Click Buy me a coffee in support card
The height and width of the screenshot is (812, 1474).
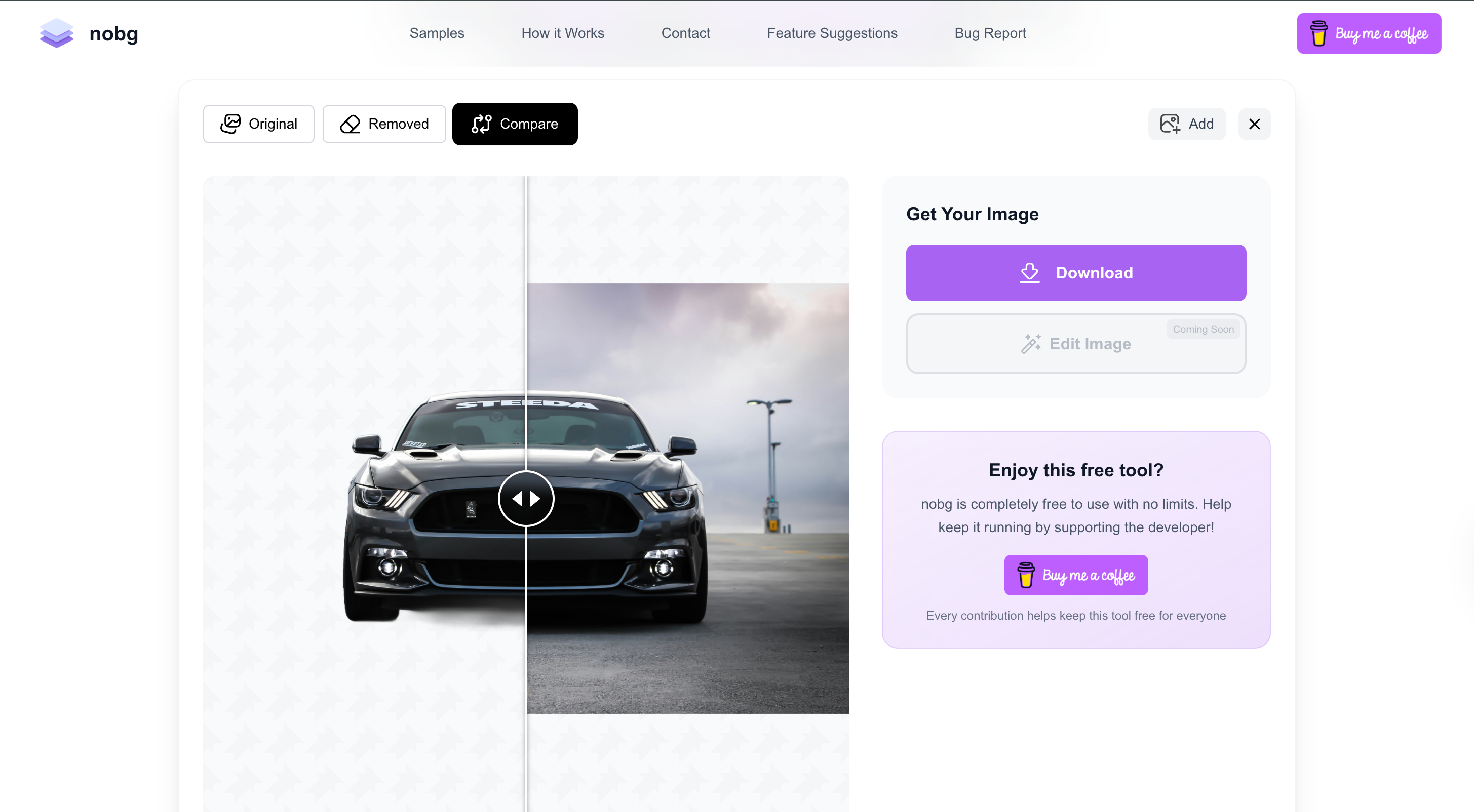coord(1076,575)
